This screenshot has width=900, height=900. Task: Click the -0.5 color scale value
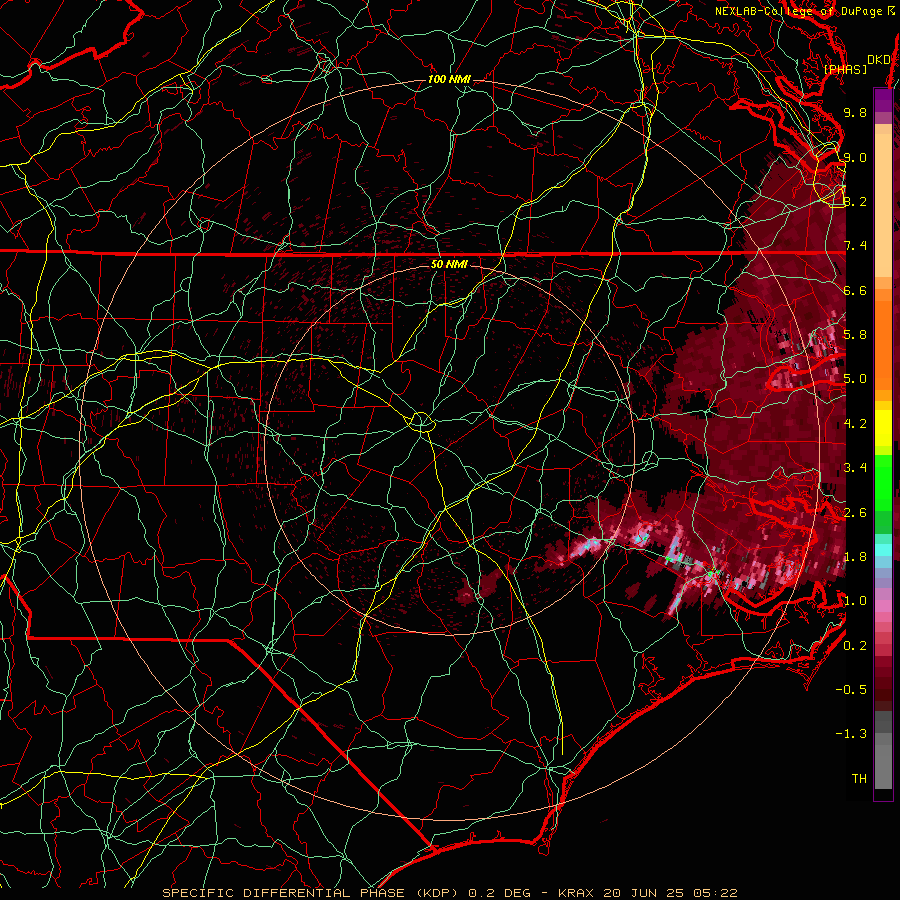tap(851, 690)
